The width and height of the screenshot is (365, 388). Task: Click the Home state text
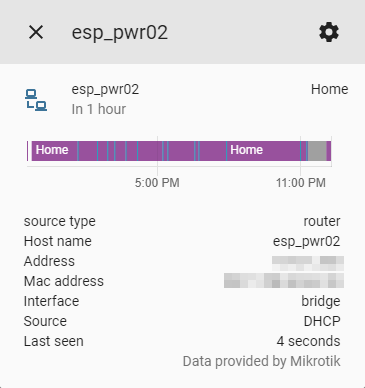[x=329, y=89]
